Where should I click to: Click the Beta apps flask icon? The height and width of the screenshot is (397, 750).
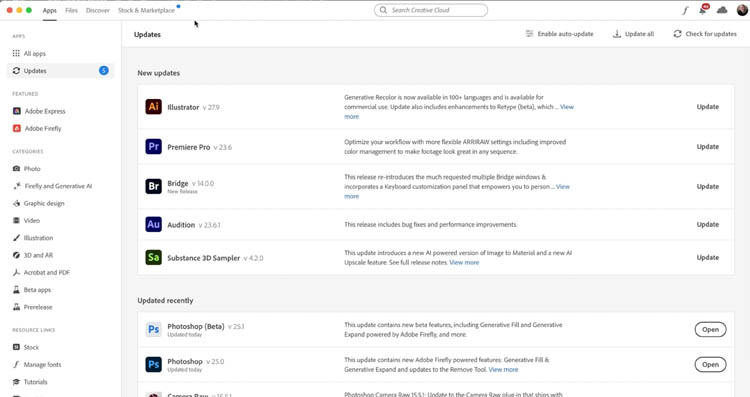(x=16, y=289)
